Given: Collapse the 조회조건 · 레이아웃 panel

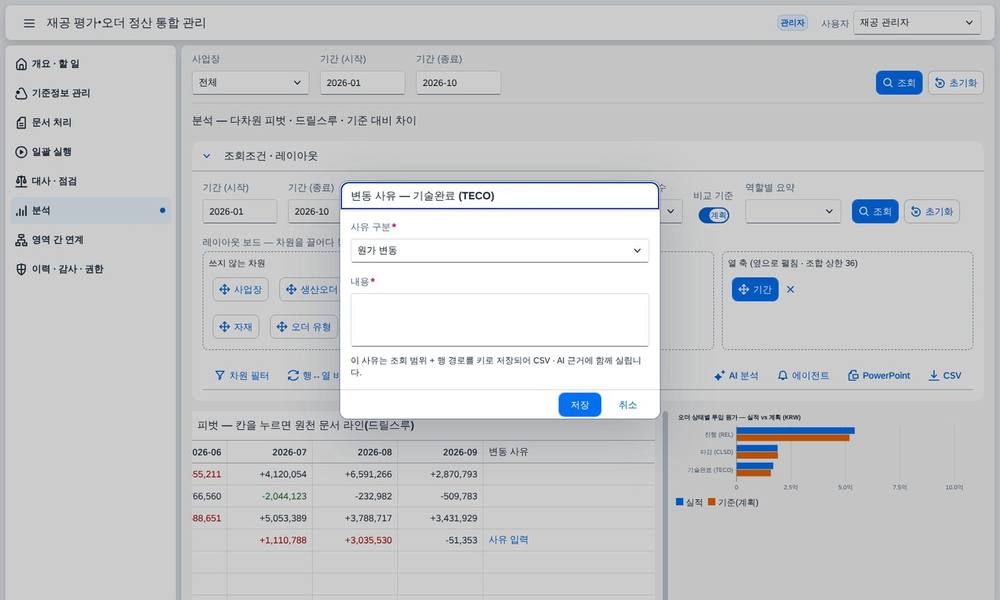Looking at the screenshot, I should click(207, 156).
